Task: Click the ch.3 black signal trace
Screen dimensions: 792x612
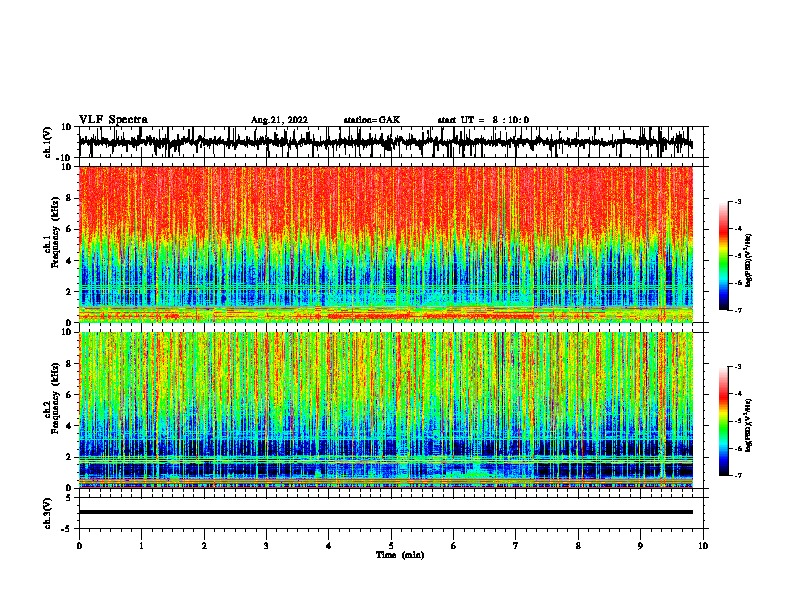Action: point(386,512)
